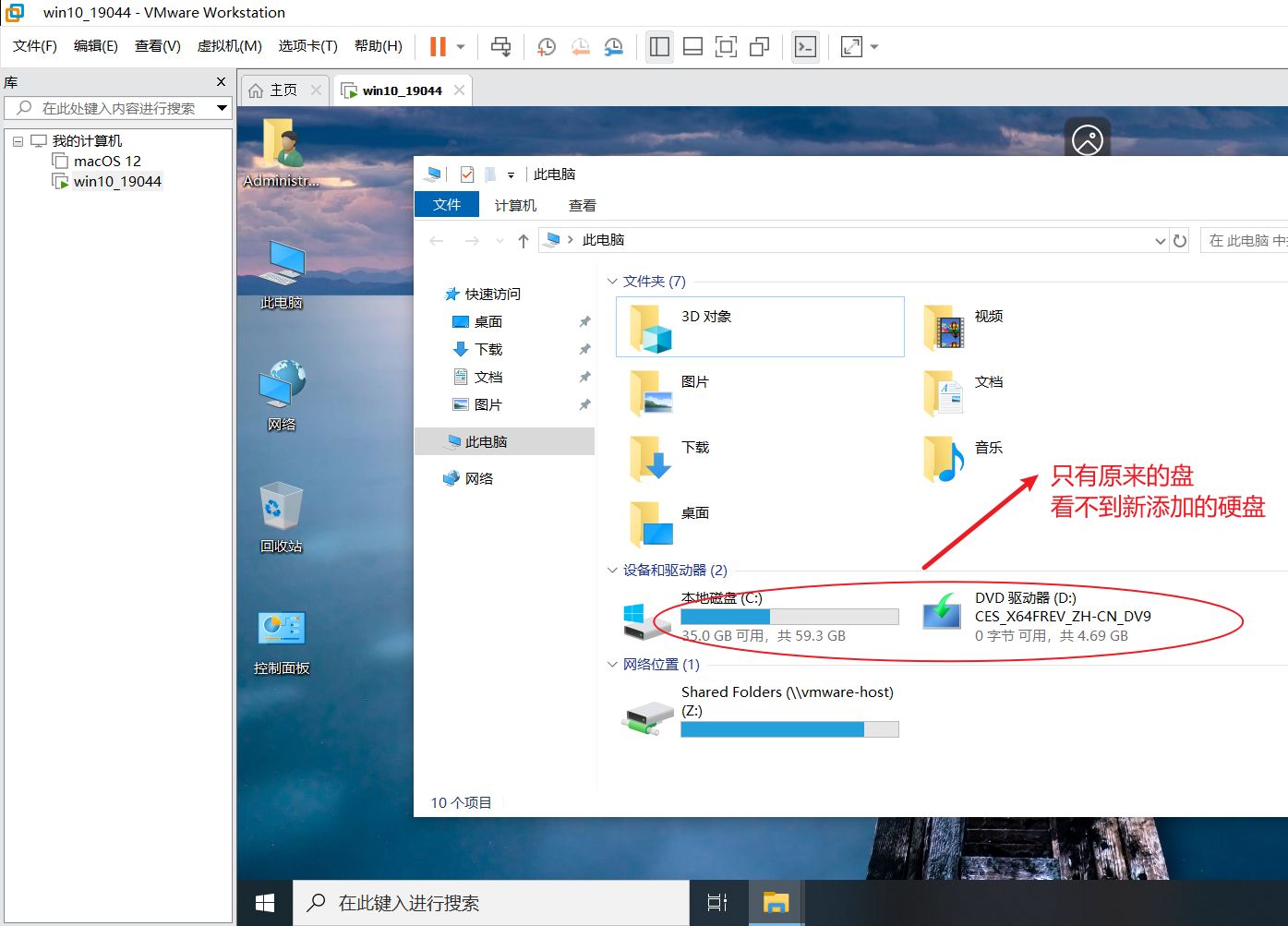
Task: Enter full screen mode icon
Action: (x=726, y=46)
